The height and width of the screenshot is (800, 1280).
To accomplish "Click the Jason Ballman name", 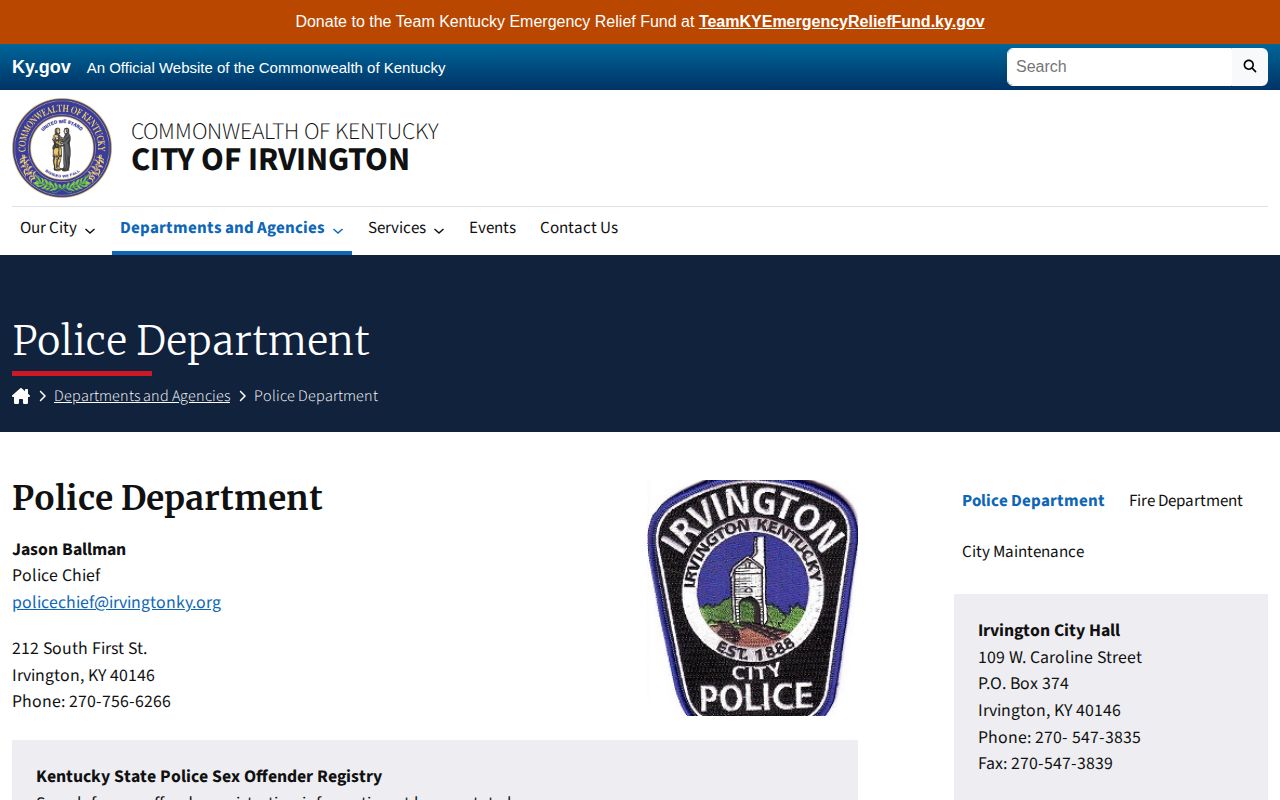I will [x=69, y=549].
